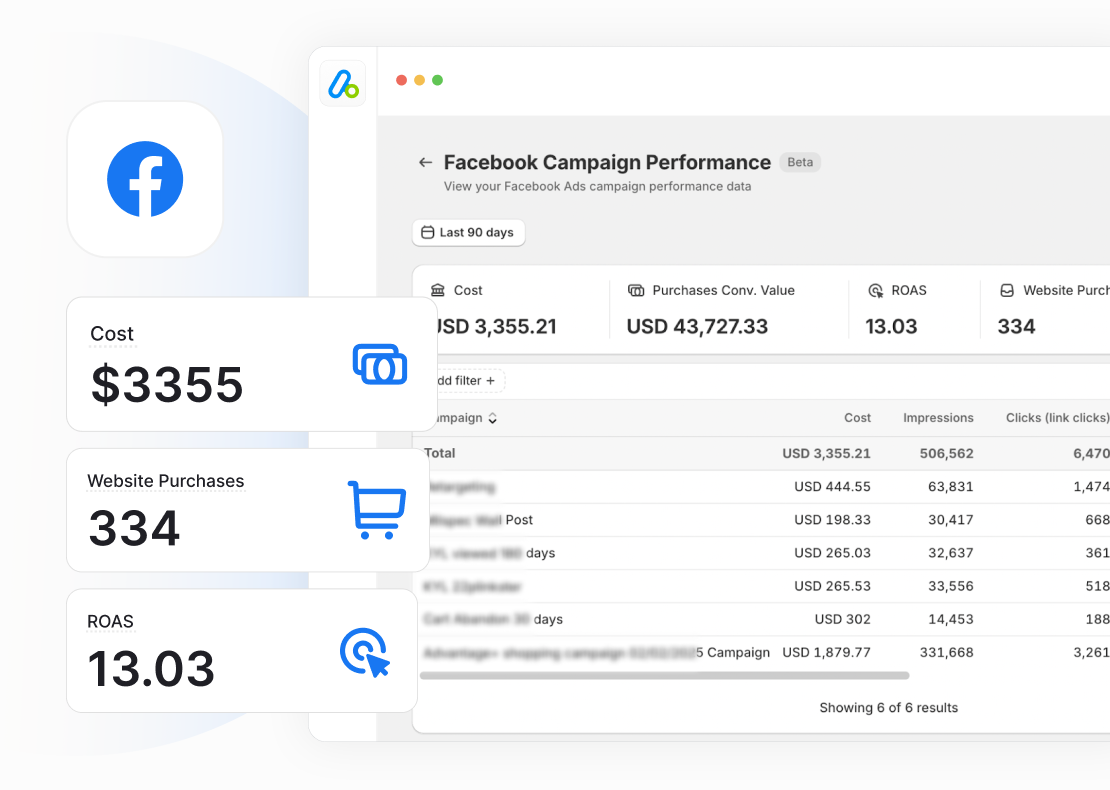
Task: Sort by Clicks (link clicks) column
Action: coord(1056,418)
